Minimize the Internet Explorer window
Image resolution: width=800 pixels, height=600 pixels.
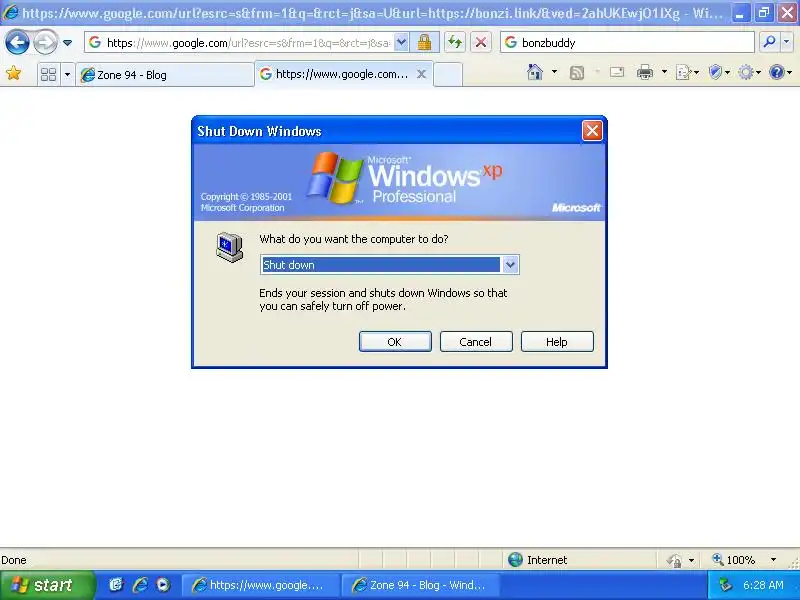[740, 13]
